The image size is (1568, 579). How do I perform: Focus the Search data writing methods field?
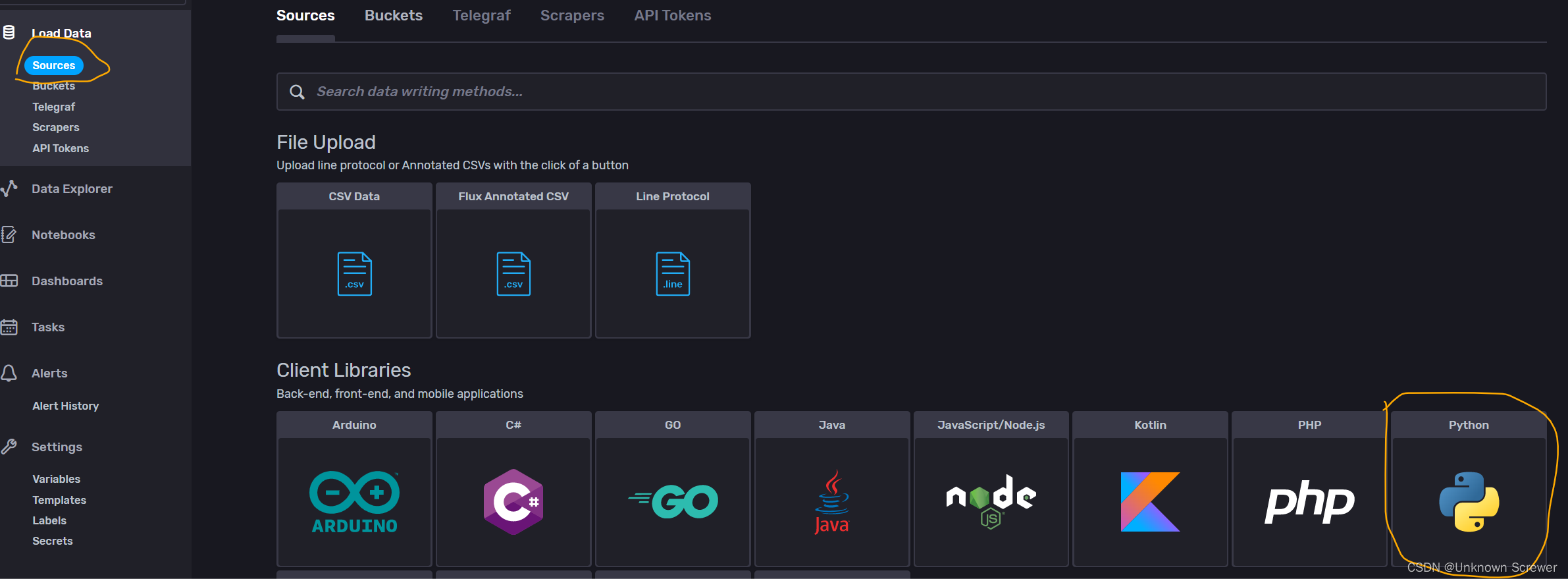(x=911, y=92)
